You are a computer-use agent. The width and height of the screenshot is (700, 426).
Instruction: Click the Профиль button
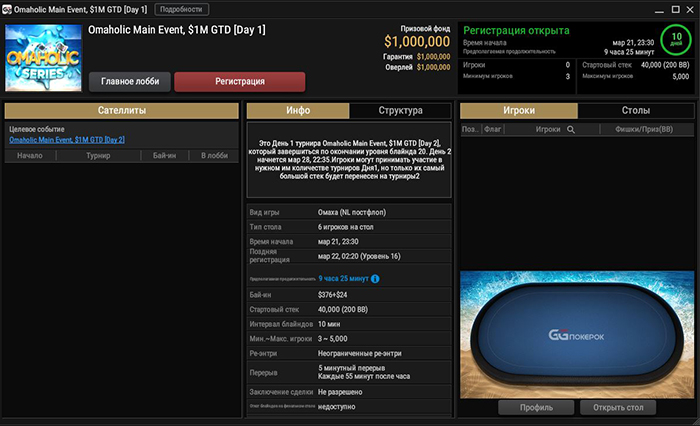[x=536, y=408]
